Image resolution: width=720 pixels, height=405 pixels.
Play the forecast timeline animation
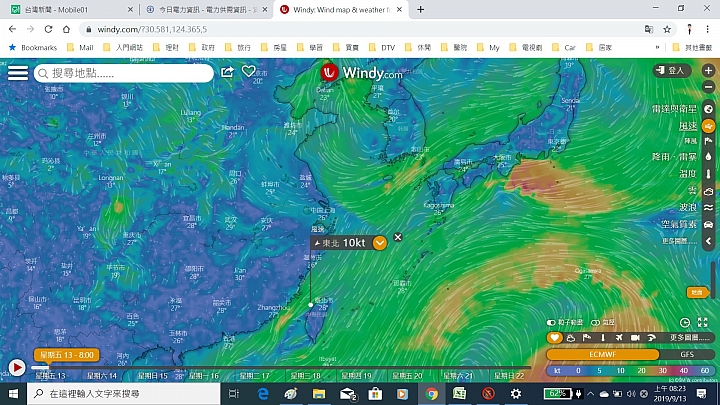pyautogui.click(x=17, y=368)
